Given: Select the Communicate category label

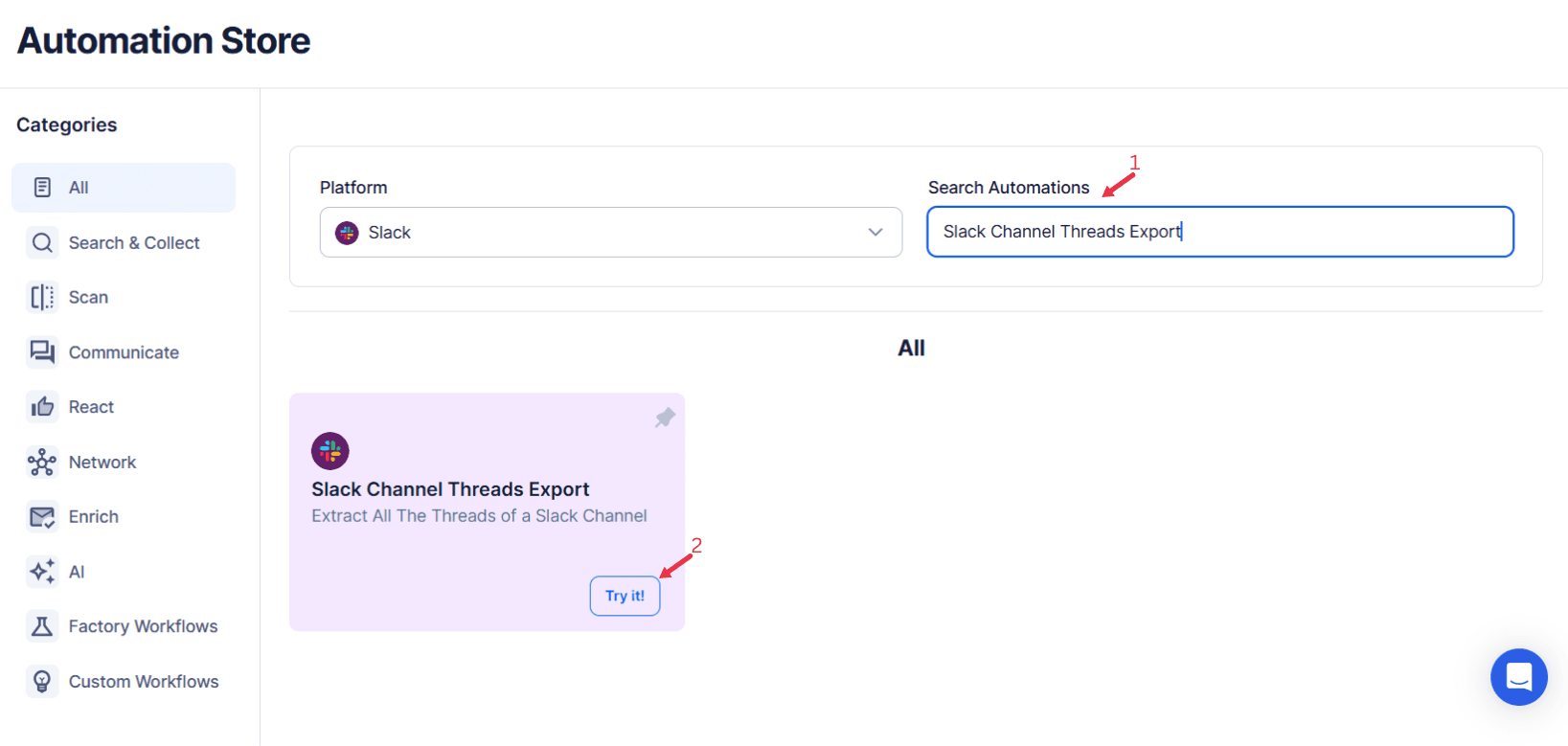Looking at the screenshot, I should [x=124, y=352].
